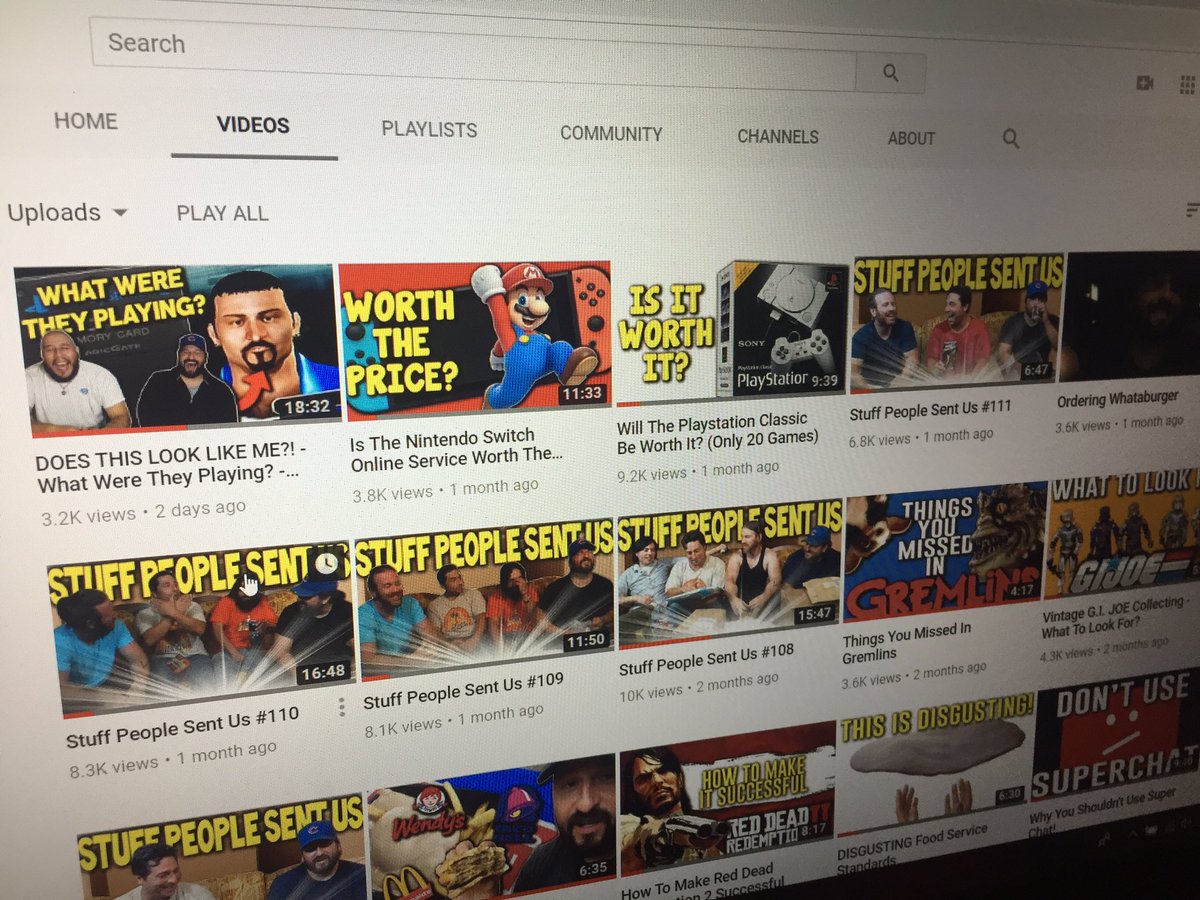Click Watch Later clock on Stuff People Sent Us #110

click(x=326, y=565)
